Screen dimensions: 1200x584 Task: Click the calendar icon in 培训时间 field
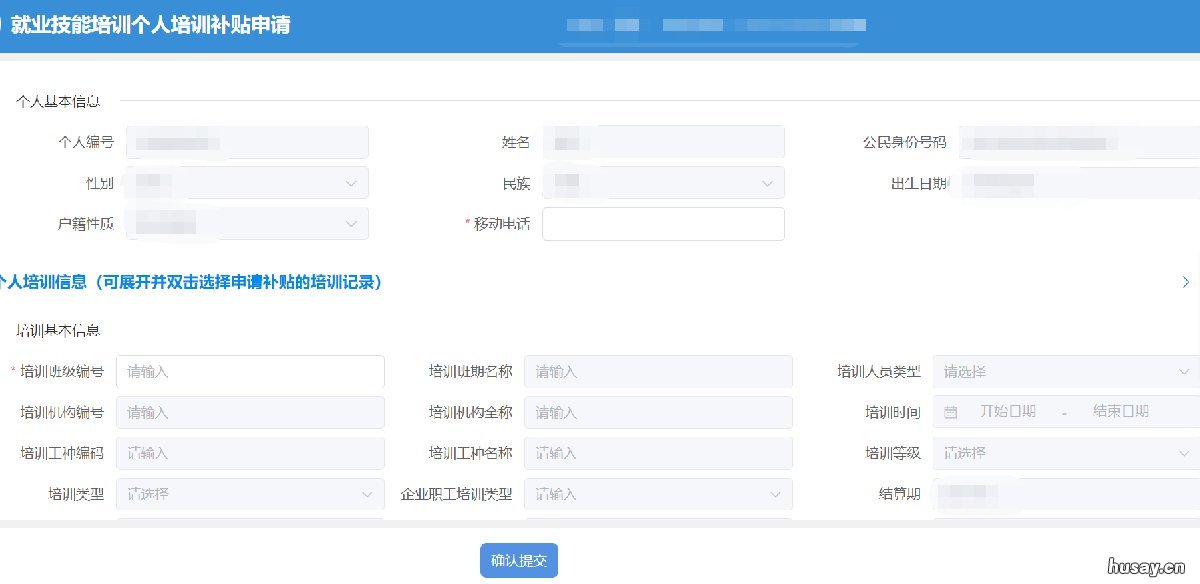tap(948, 412)
